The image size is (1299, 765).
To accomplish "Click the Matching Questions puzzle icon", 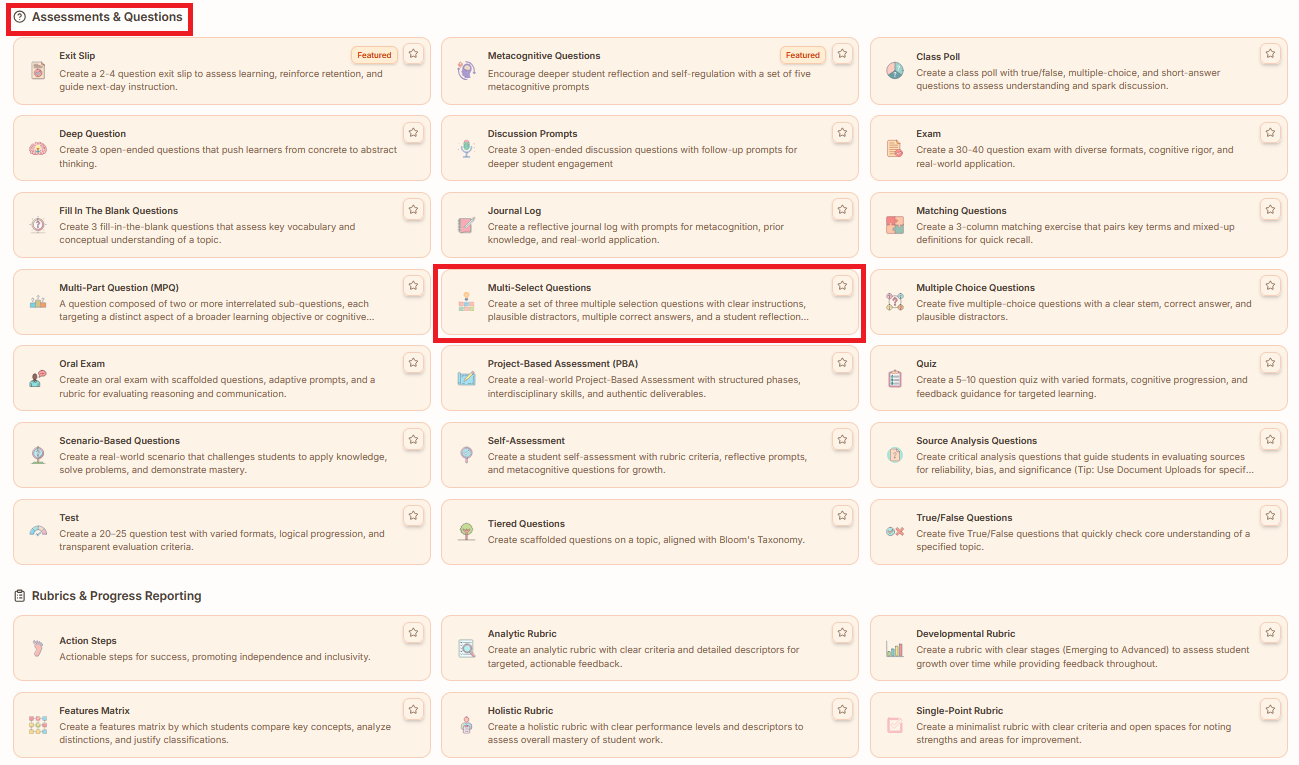I will (894, 225).
